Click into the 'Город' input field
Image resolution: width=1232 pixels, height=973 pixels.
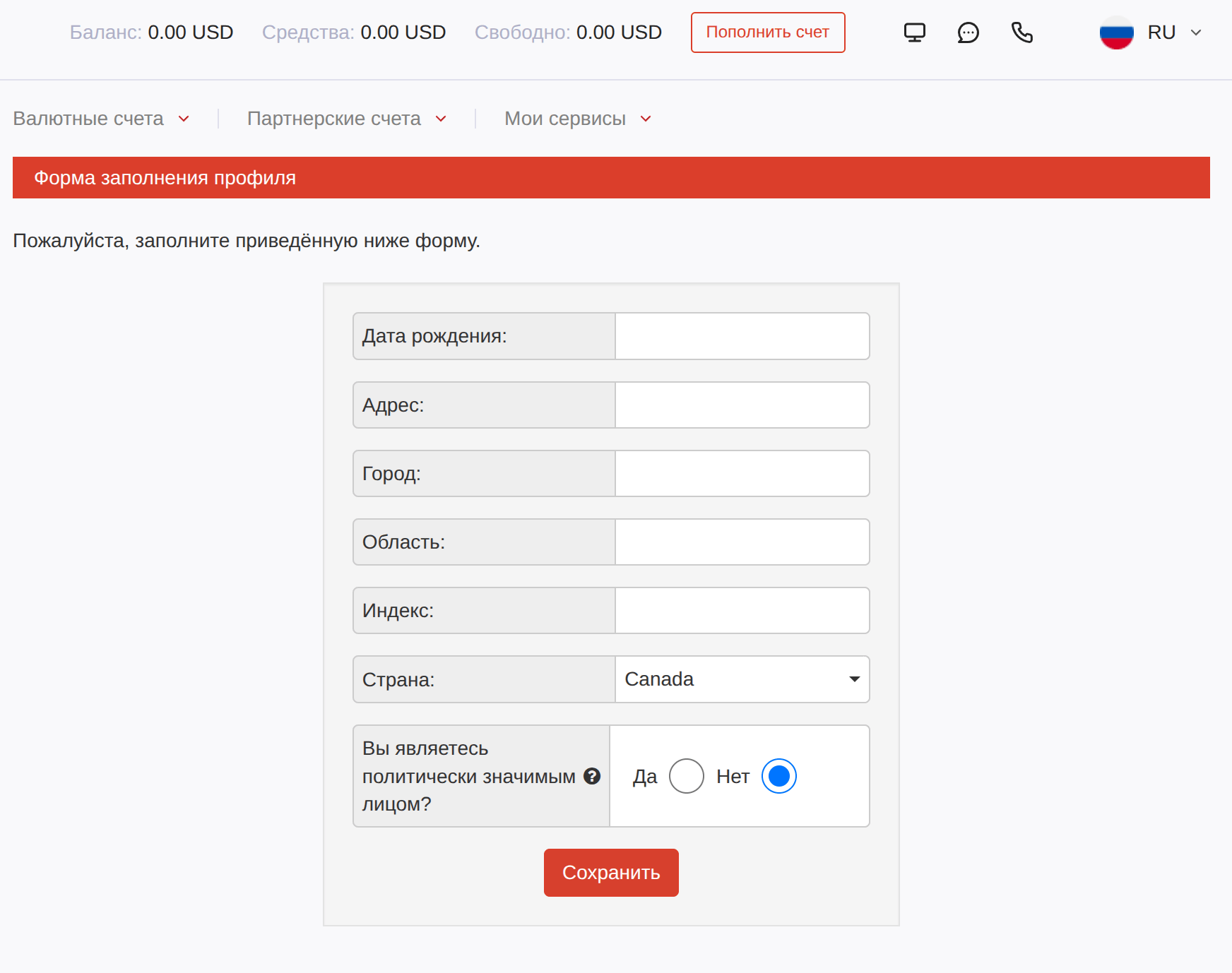(742, 474)
